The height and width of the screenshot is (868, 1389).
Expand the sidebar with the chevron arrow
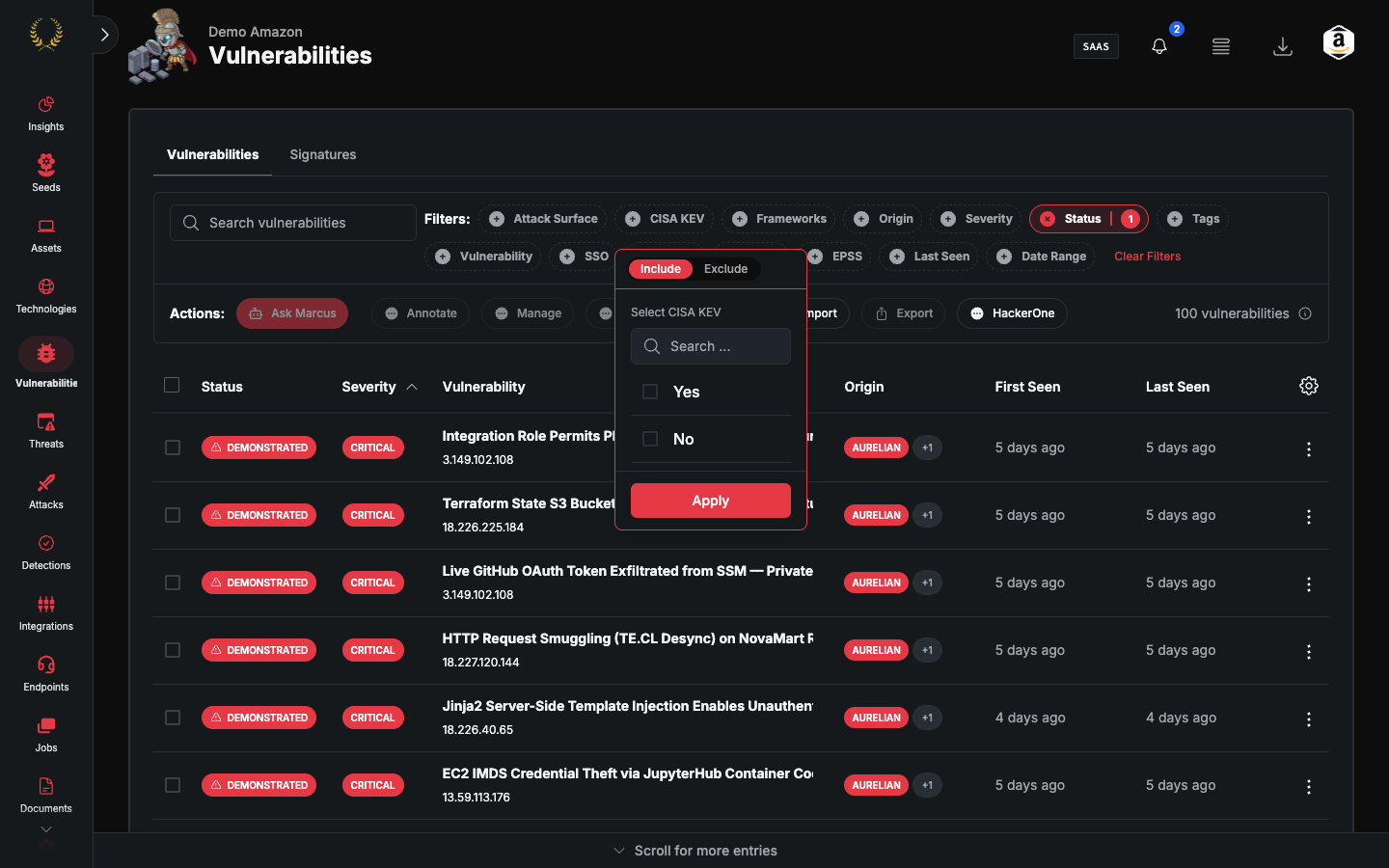point(104,35)
